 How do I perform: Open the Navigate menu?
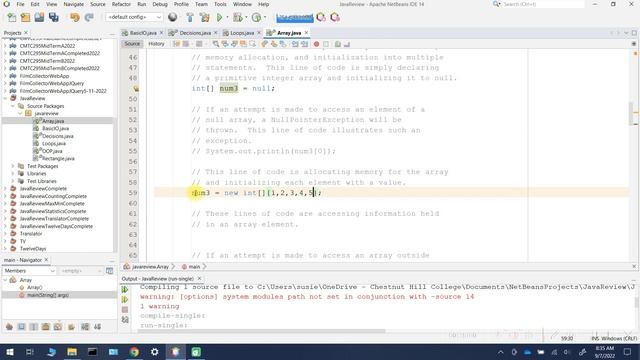(73, 4)
